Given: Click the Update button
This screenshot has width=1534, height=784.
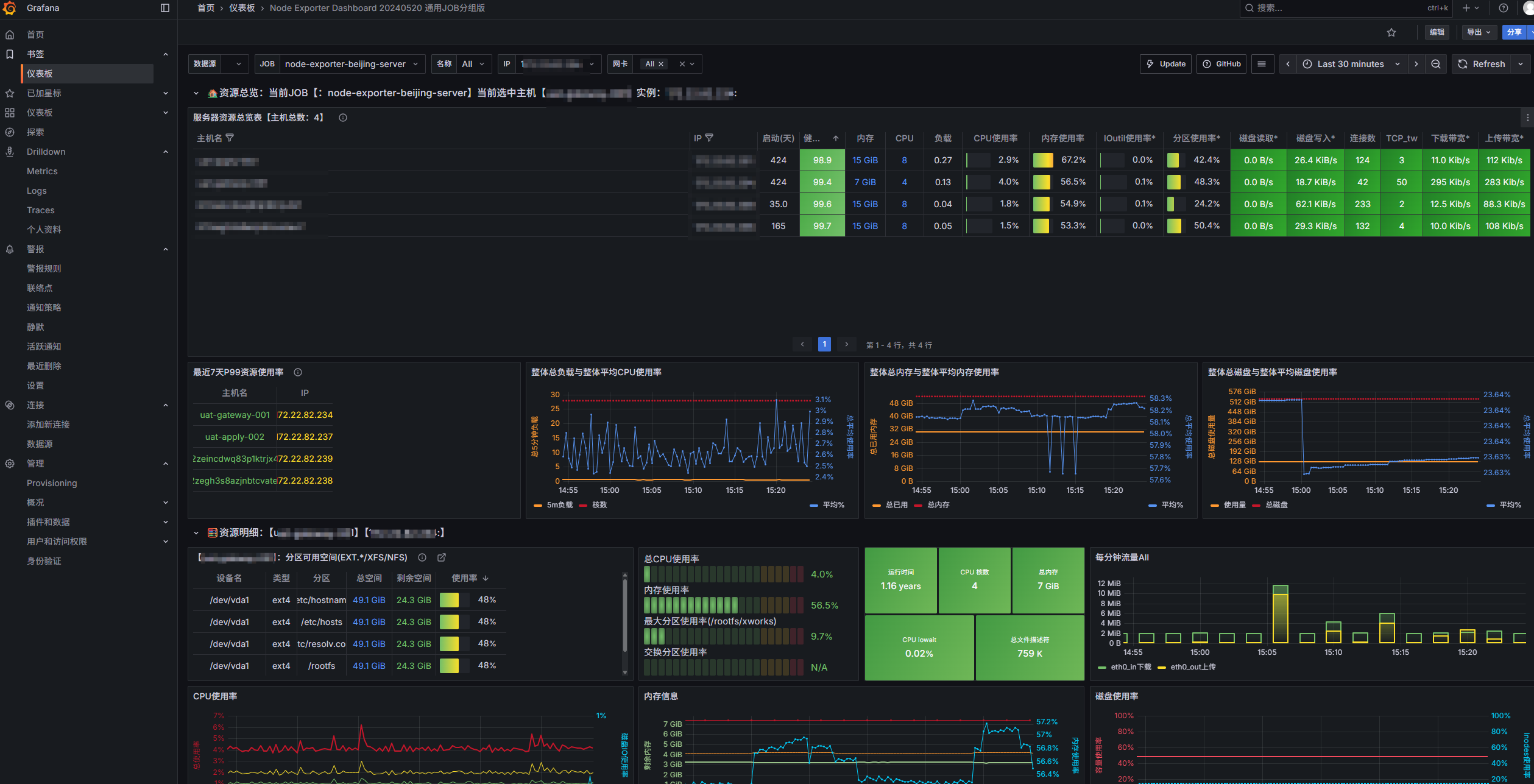Looking at the screenshot, I should (x=1166, y=64).
